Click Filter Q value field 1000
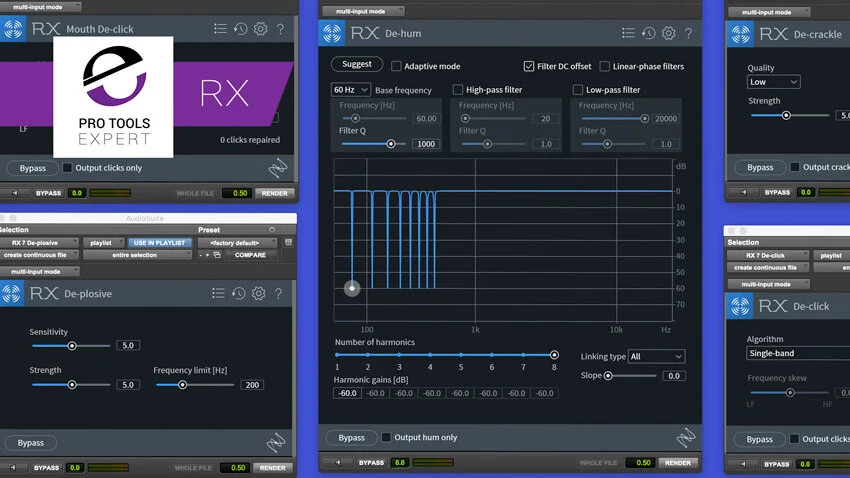This screenshot has height=478, width=850. coord(426,144)
